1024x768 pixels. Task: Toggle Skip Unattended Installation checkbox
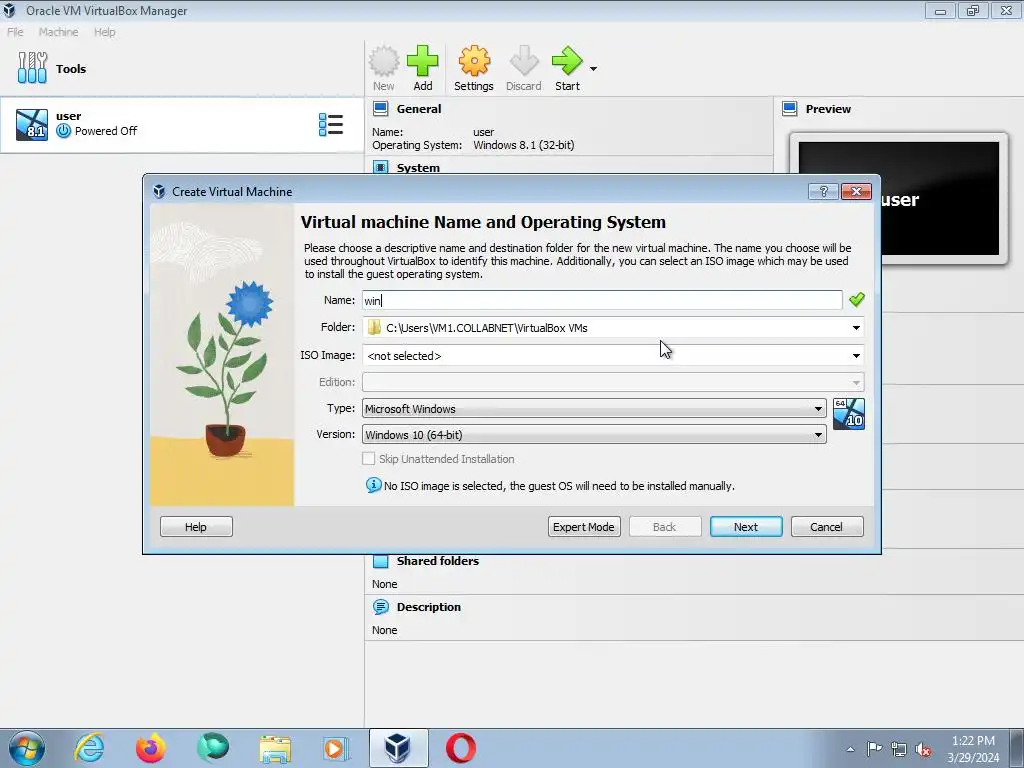click(x=369, y=458)
